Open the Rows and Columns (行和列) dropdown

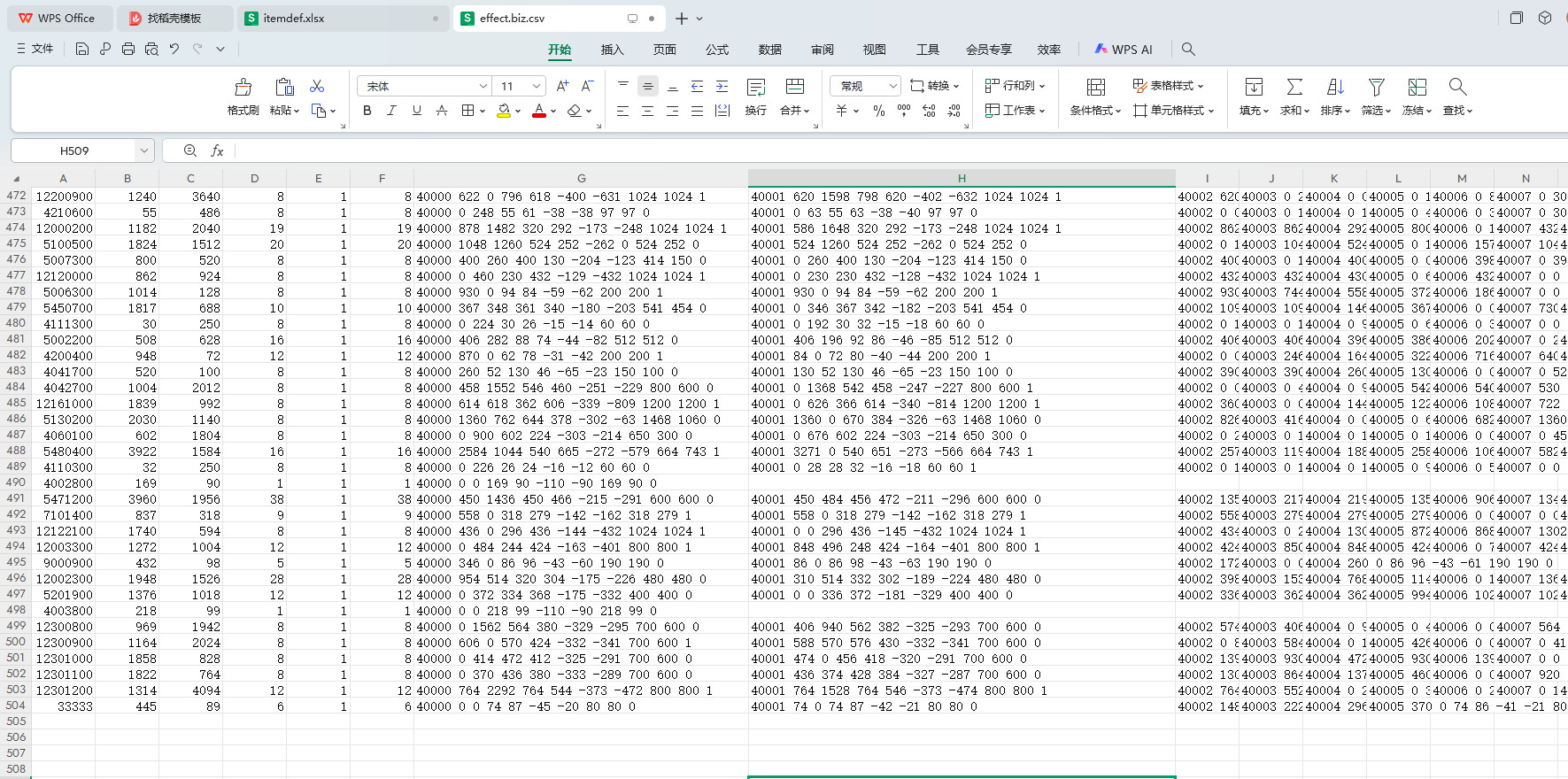pyautogui.click(x=1016, y=86)
